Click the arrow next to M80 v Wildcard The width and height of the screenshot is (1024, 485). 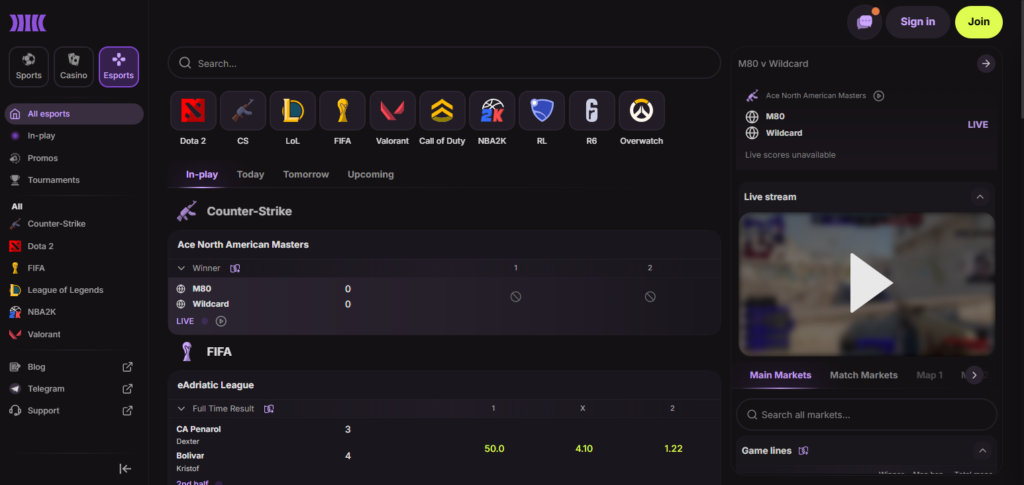point(986,63)
